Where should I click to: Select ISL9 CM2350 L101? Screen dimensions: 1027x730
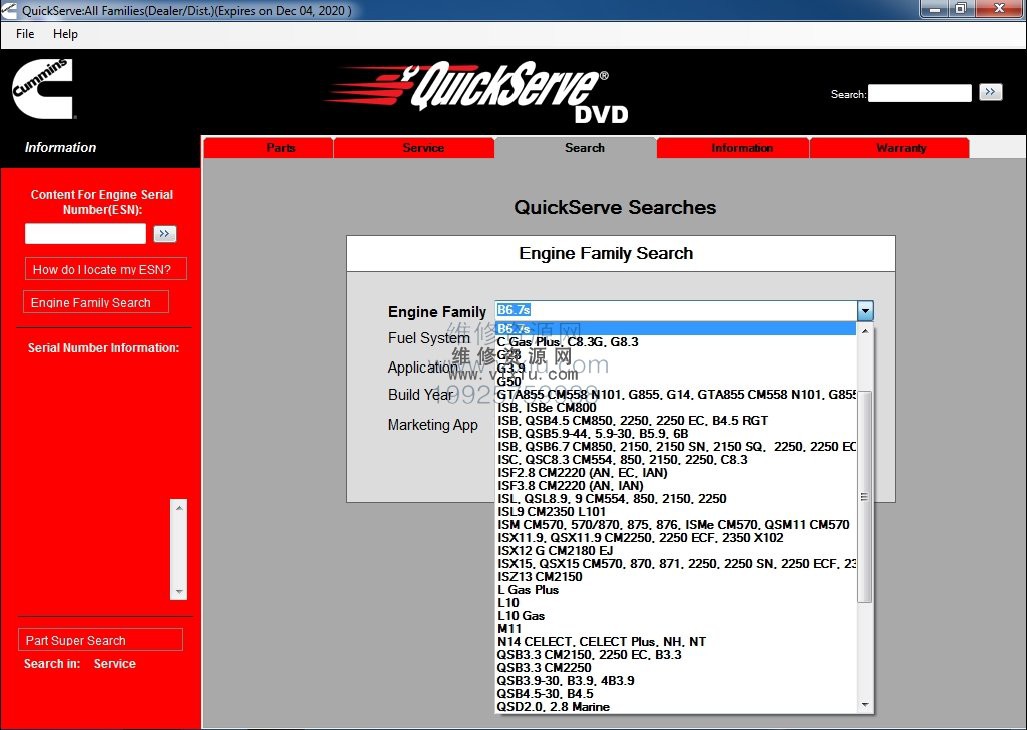coord(675,511)
